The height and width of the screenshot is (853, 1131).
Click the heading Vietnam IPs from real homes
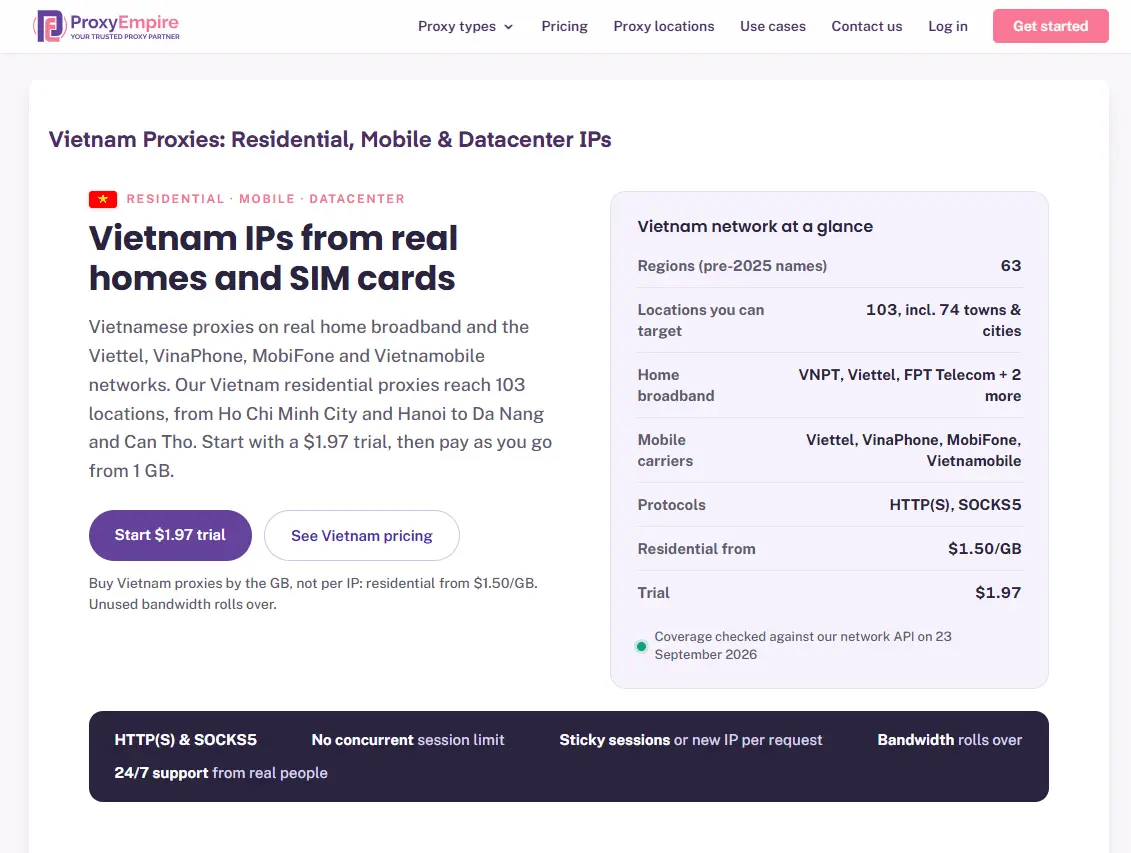pos(273,258)
